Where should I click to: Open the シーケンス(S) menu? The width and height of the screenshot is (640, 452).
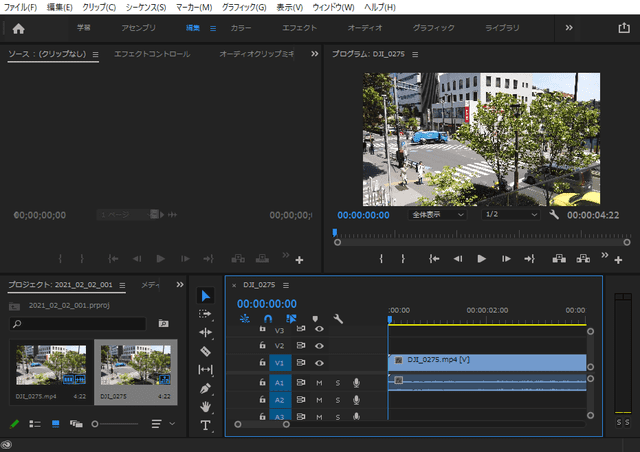[x=146, y=7]
